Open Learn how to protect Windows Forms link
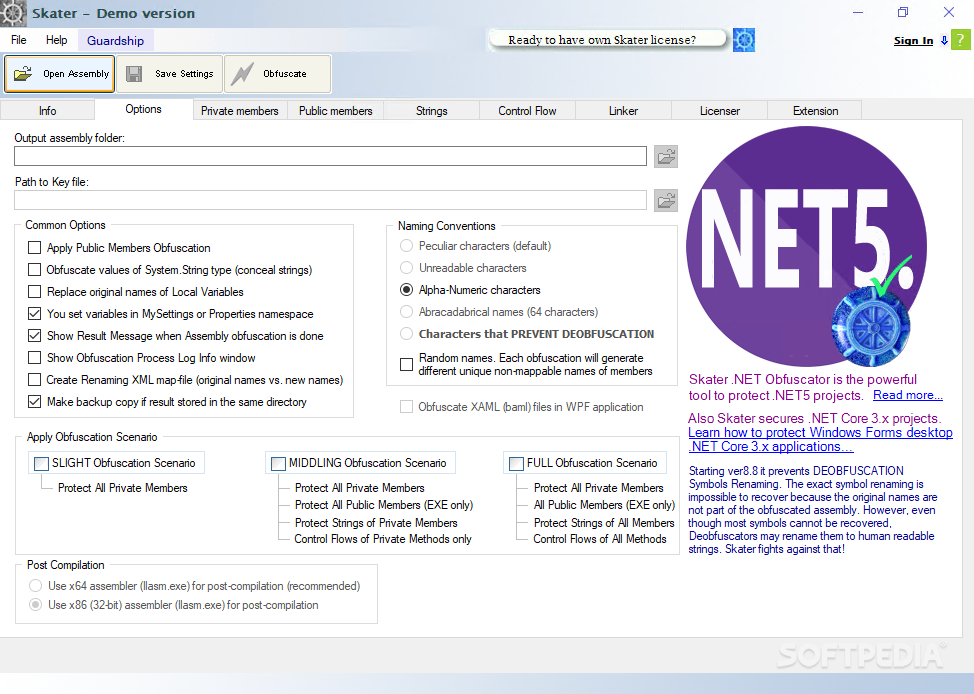 click(820, 439)
